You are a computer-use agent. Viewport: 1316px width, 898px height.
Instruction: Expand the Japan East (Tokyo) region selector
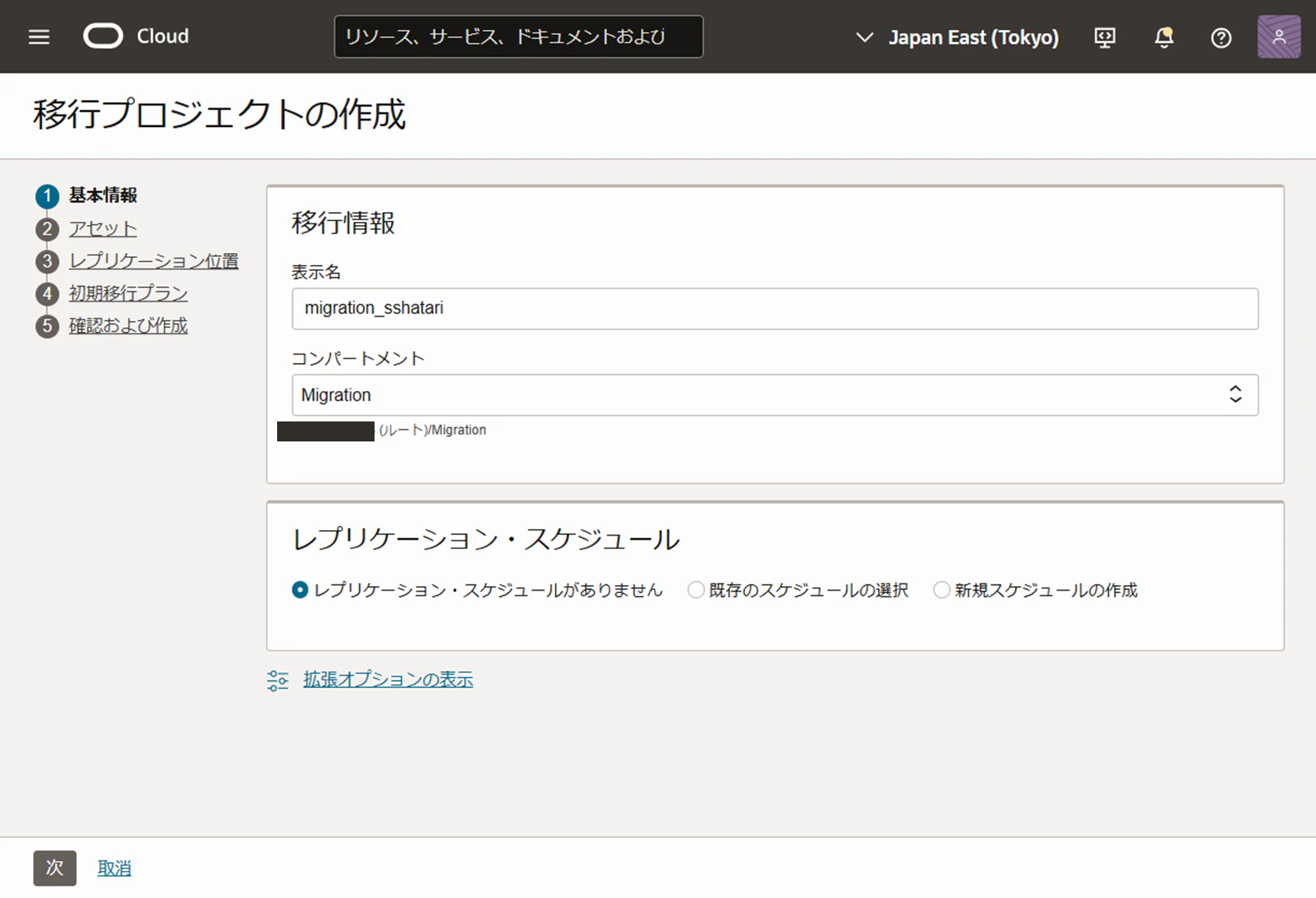tap(957, 38)
